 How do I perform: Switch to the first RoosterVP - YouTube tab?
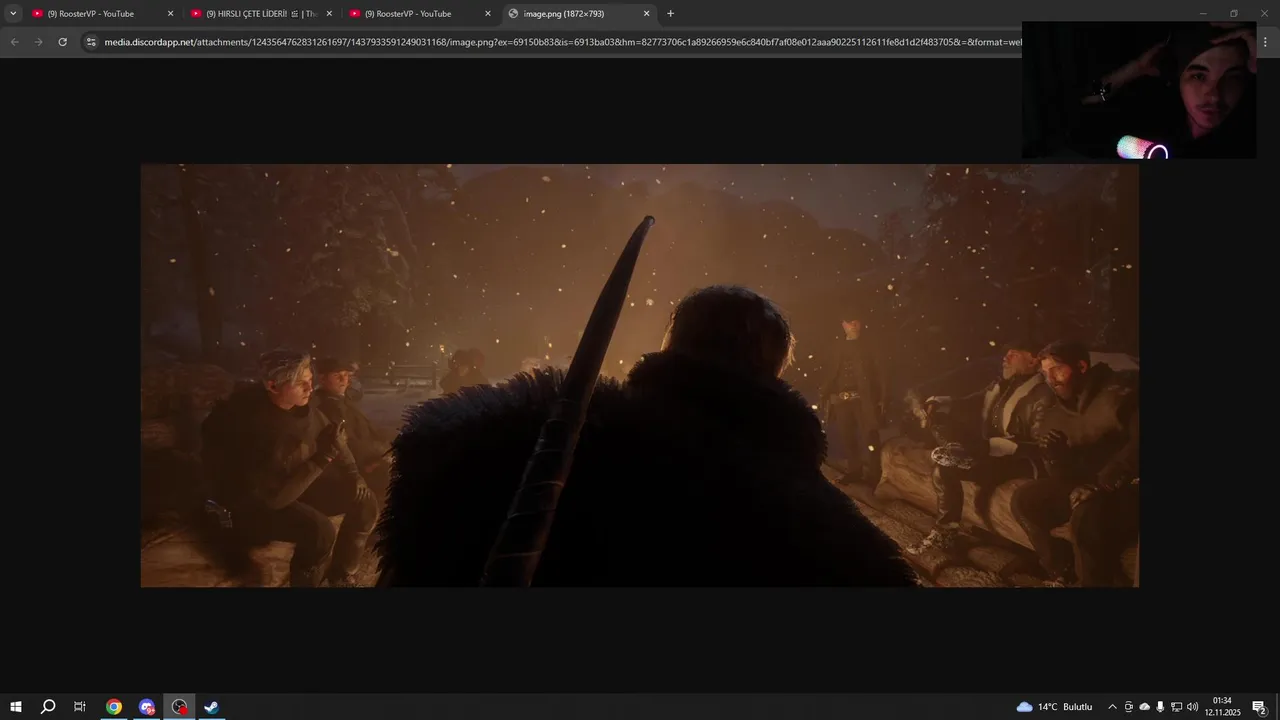tap(103, 14)
